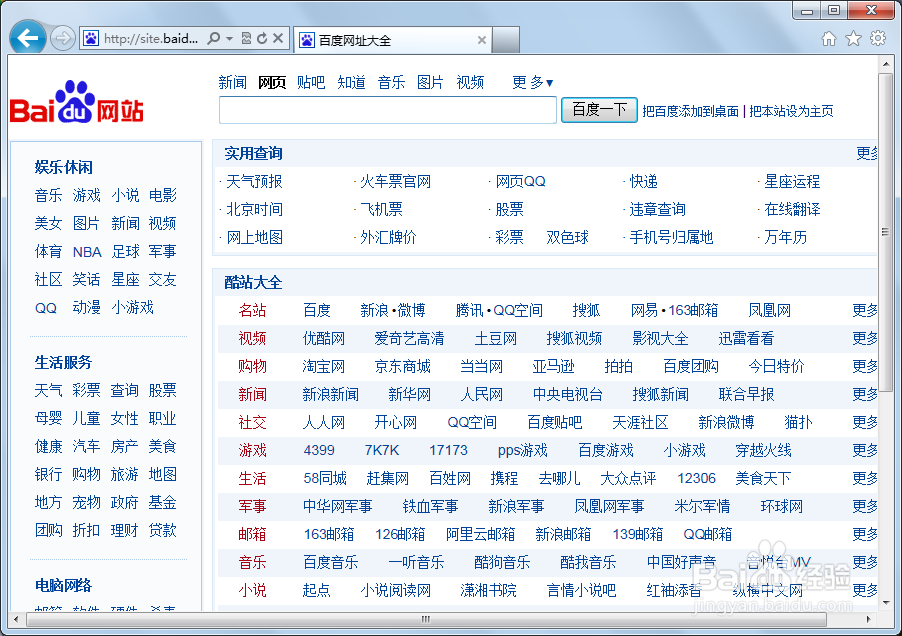Close the 百度网址大全 tab
Image resolution: width=902 pixels, height=636 pixels.
482,40
